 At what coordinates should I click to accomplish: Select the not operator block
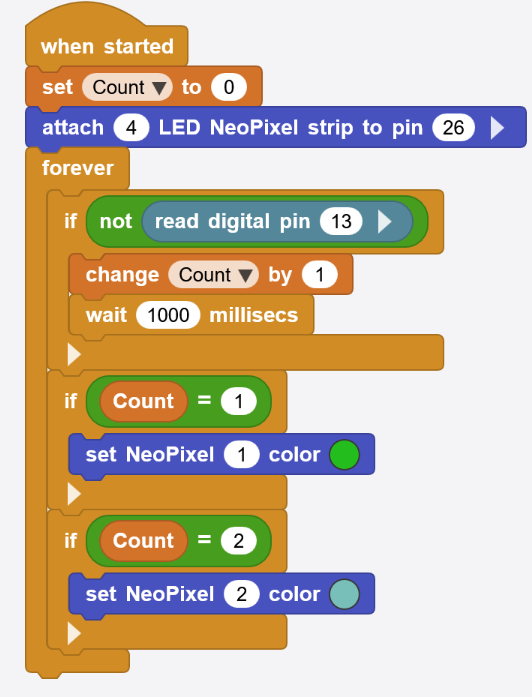(x=116, y=221)
